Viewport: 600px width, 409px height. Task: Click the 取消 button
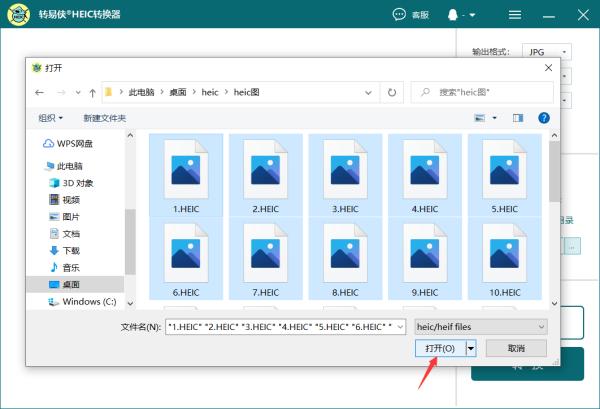pos(516,348)
